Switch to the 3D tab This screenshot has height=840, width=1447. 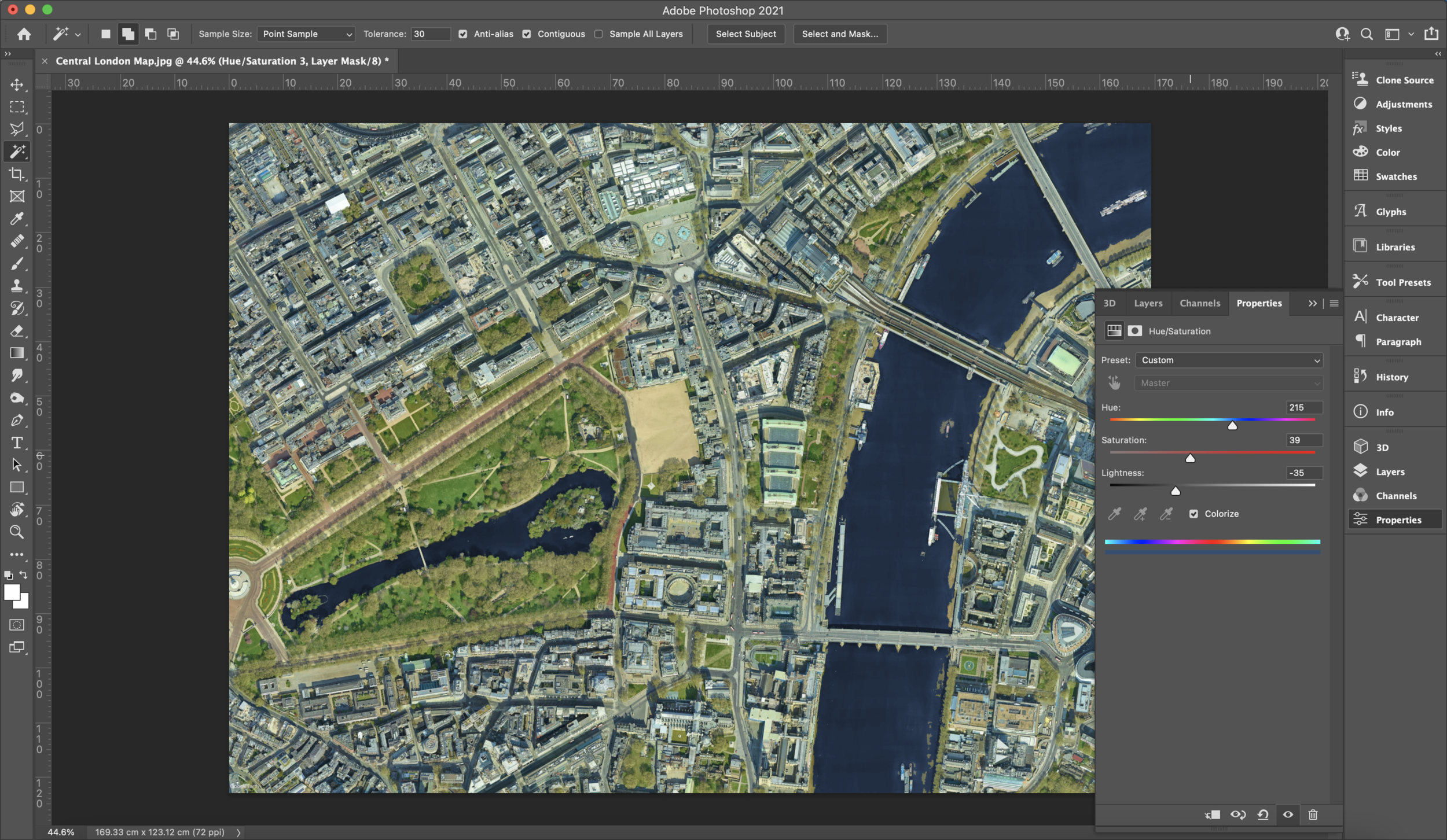(1109, 303)
